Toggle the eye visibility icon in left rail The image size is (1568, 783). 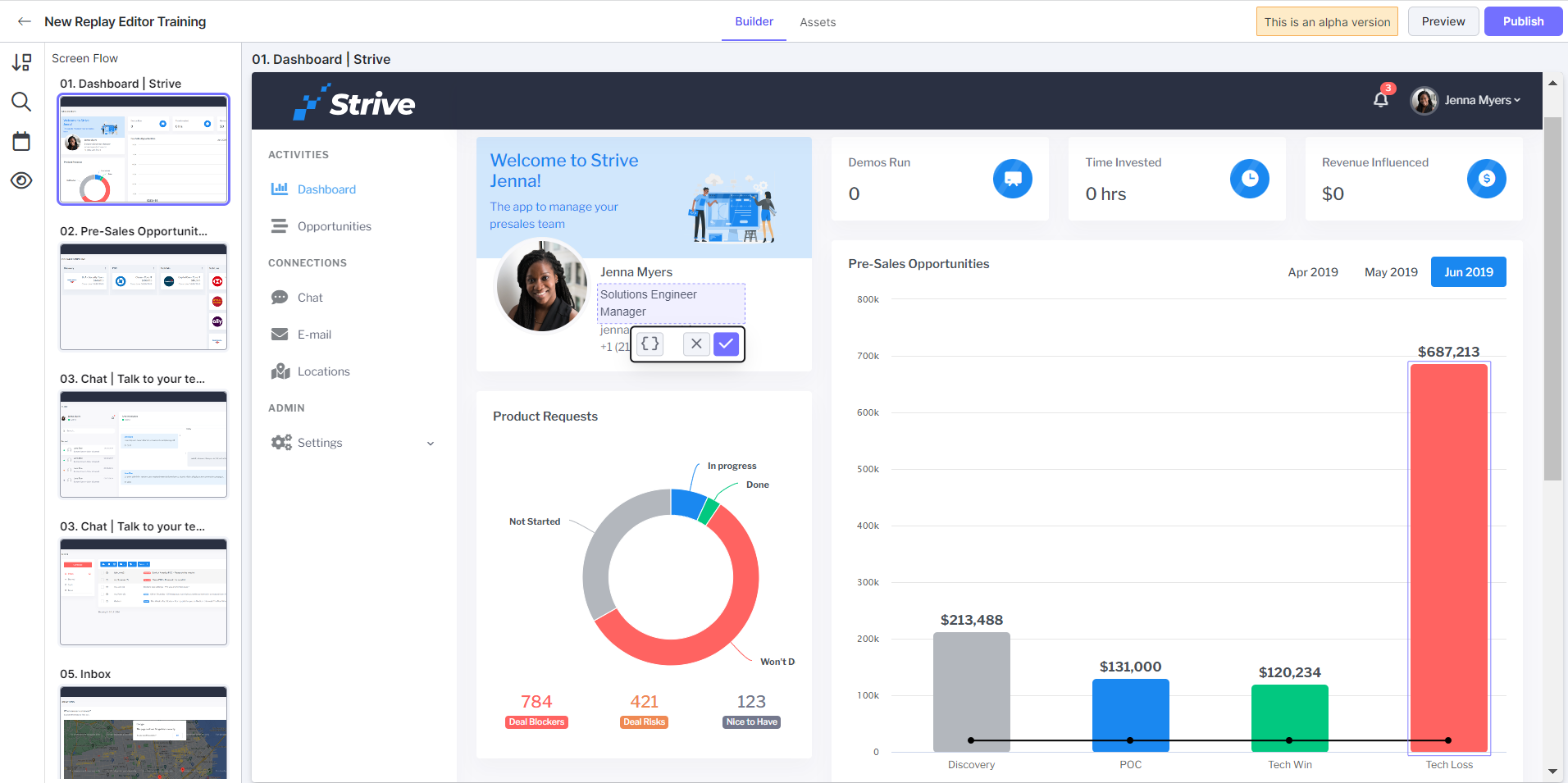(21, 180)
